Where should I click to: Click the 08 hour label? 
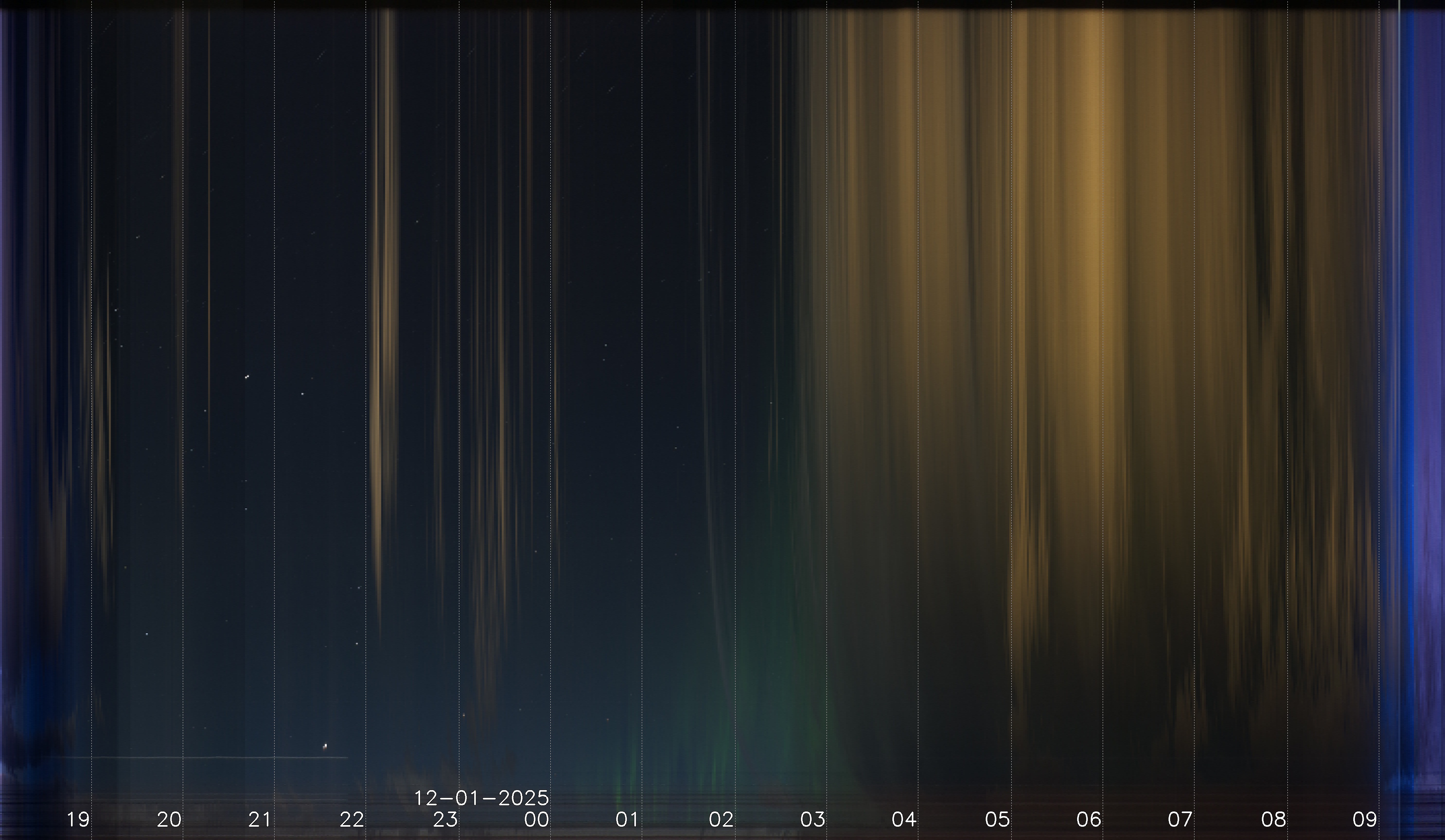tap(1273, 819)
